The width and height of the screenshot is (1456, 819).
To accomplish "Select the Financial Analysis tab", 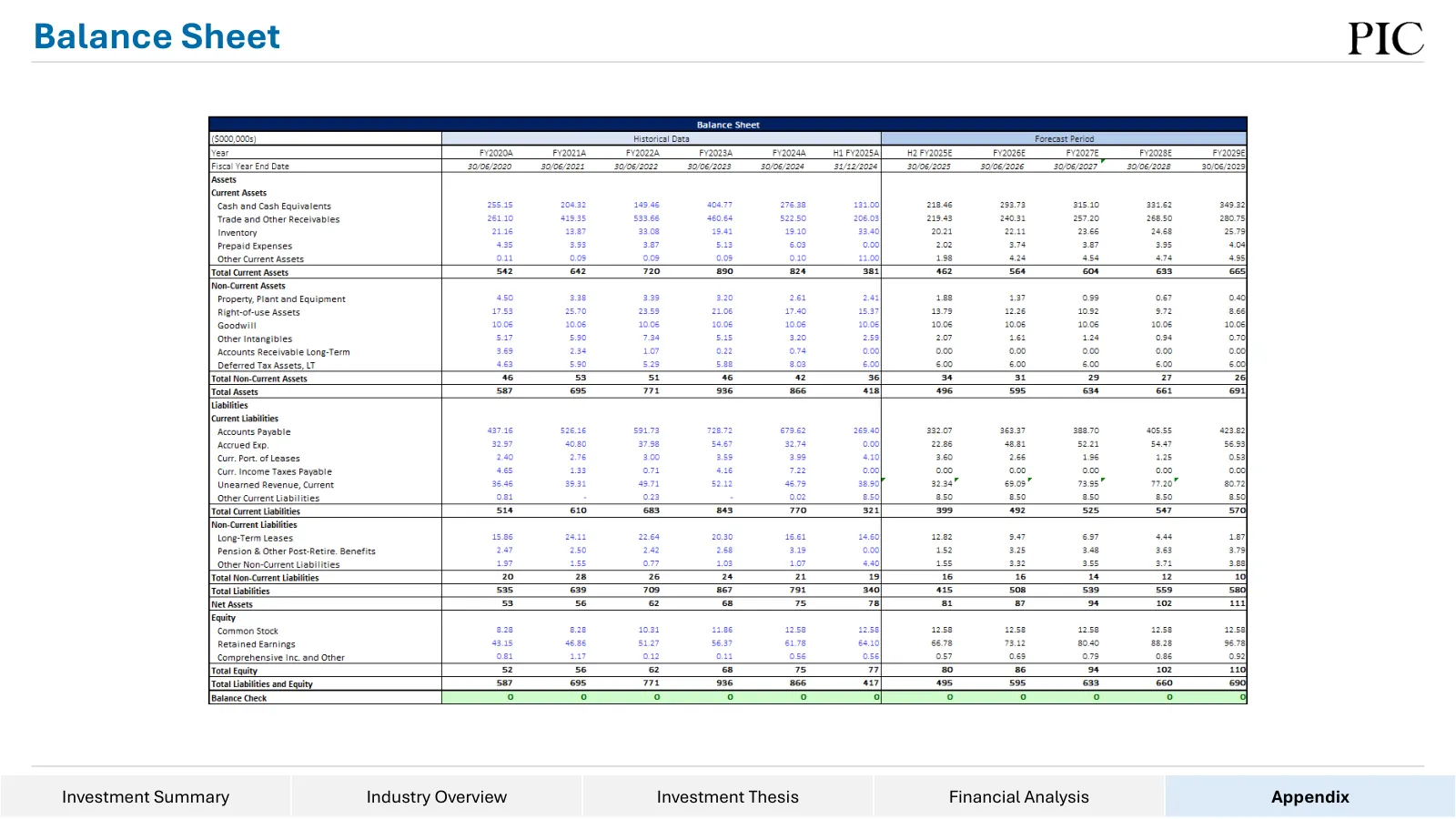I will tap(1019, 796).
